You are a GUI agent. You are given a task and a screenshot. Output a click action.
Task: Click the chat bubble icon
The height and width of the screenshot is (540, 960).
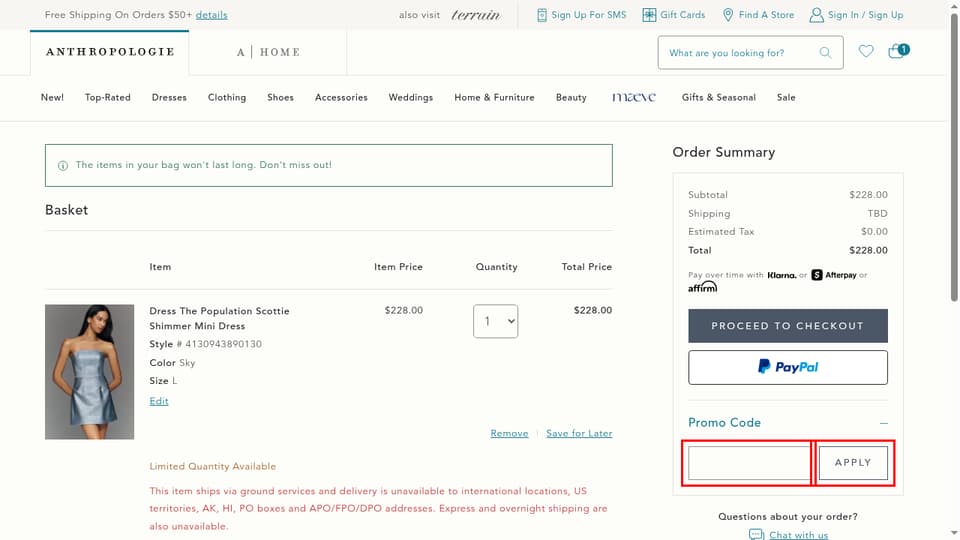[x=757, y=535]
